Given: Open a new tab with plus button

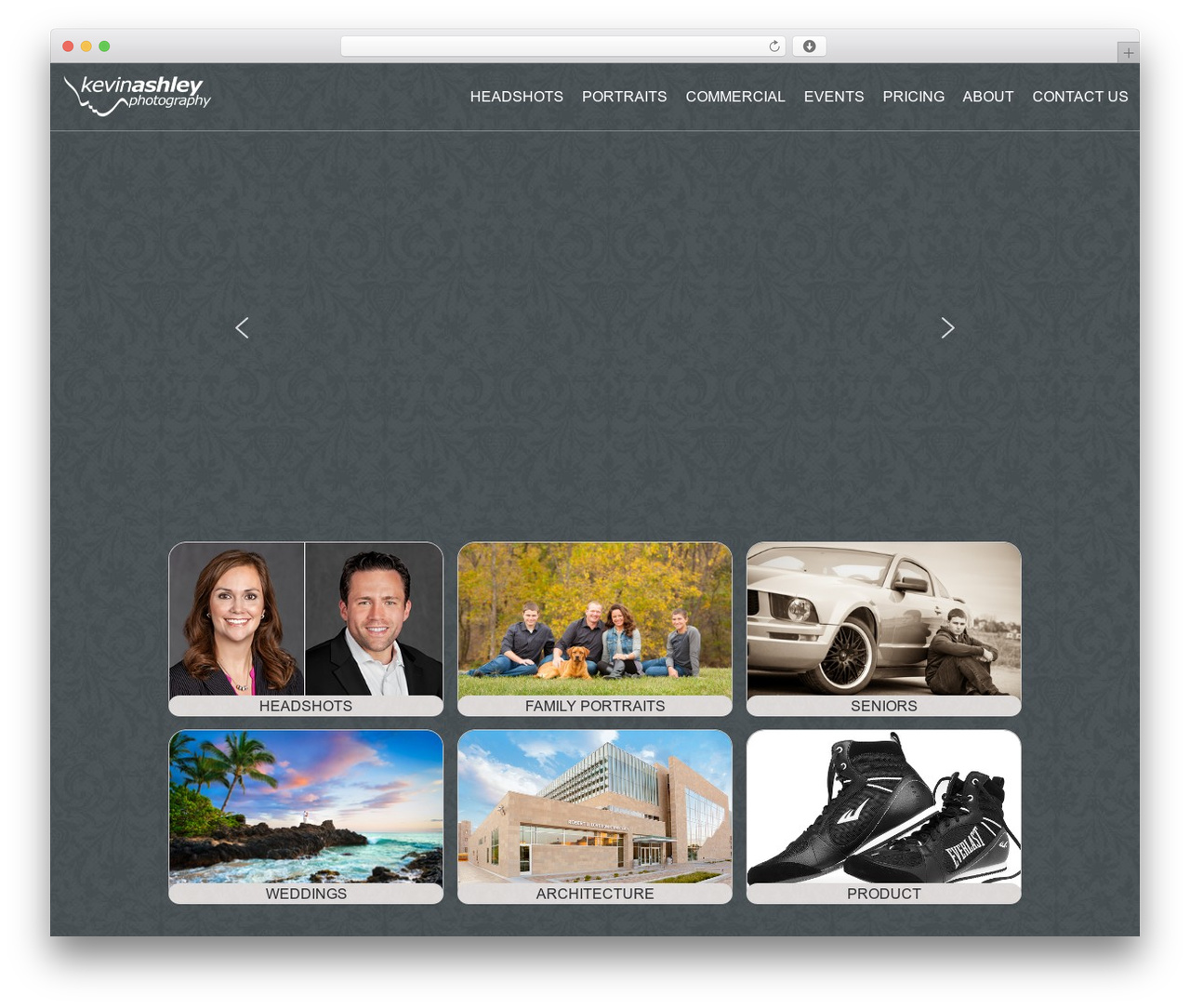Looking at the screenshot, I should 1128,53.
